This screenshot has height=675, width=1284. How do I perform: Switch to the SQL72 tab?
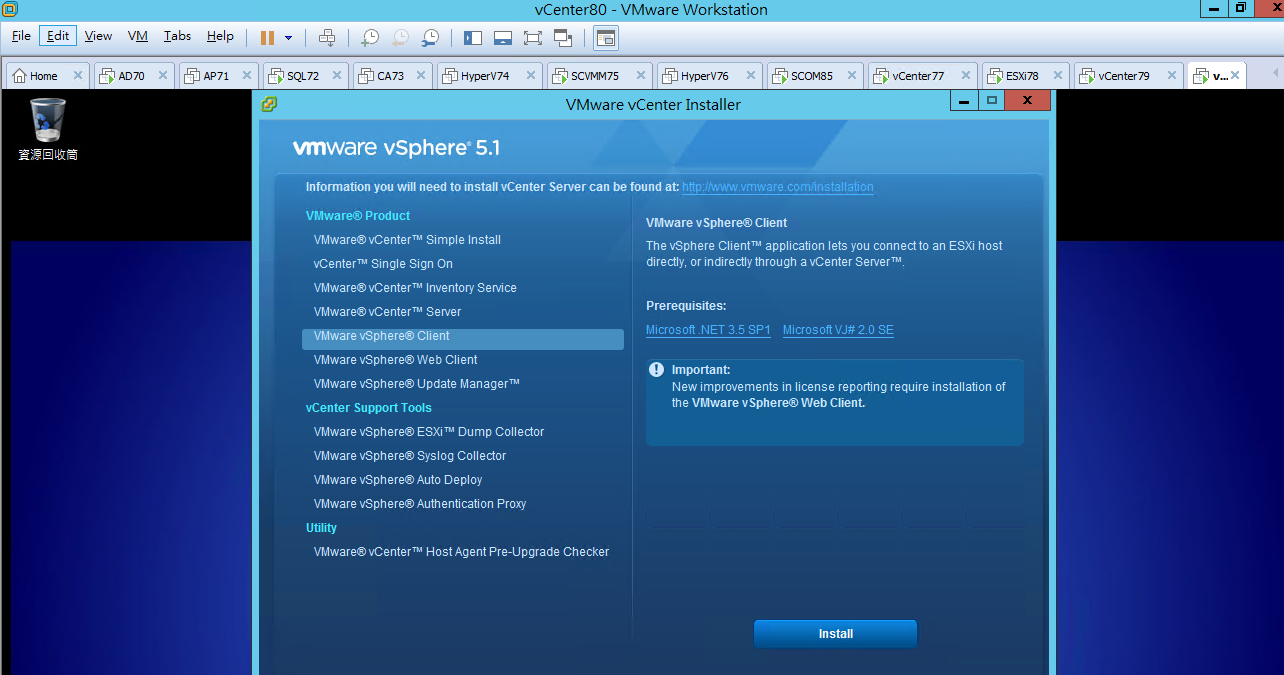point(303,76)
